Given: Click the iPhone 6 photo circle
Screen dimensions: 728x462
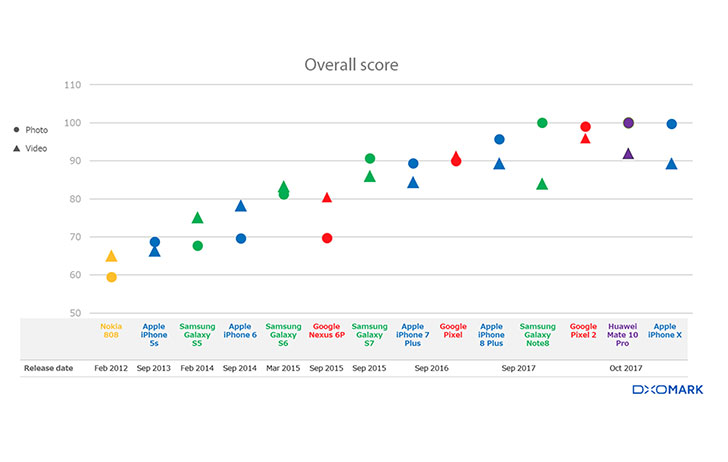Looking at the screenshot, I should (x=240, y=239).
